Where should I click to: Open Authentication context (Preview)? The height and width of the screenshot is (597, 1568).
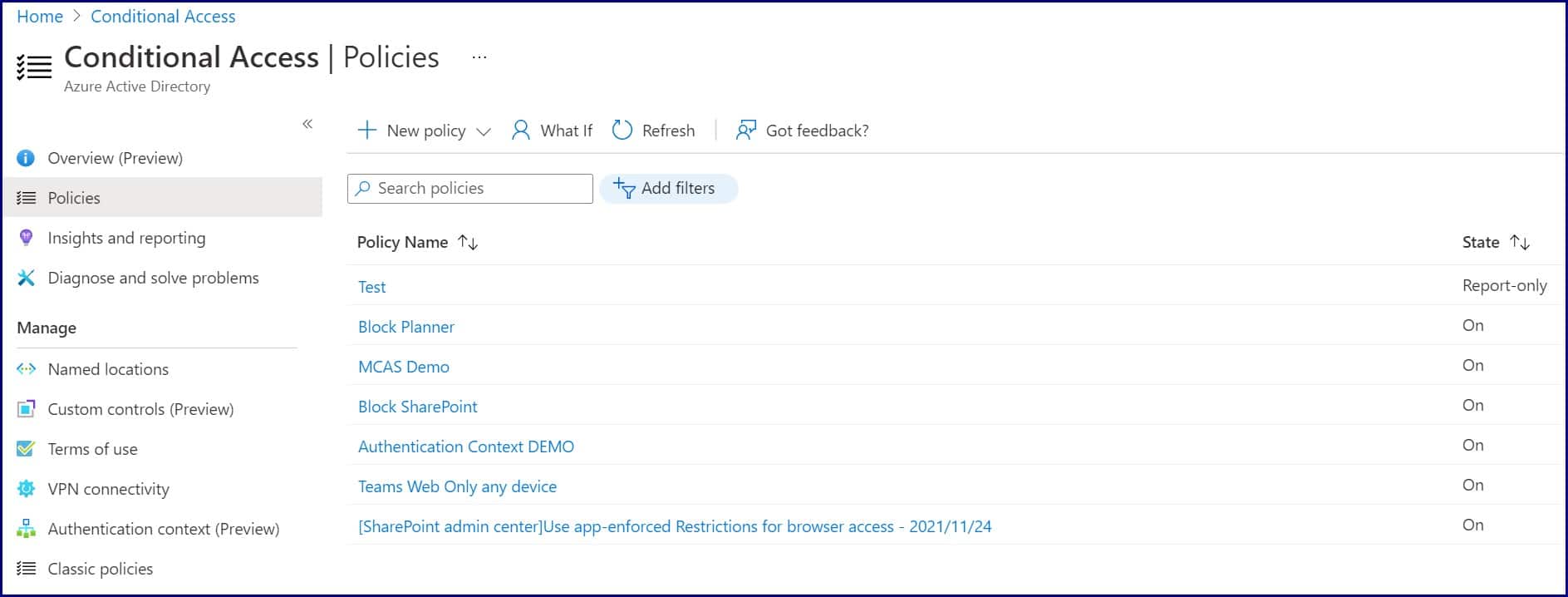pos(164,529)
